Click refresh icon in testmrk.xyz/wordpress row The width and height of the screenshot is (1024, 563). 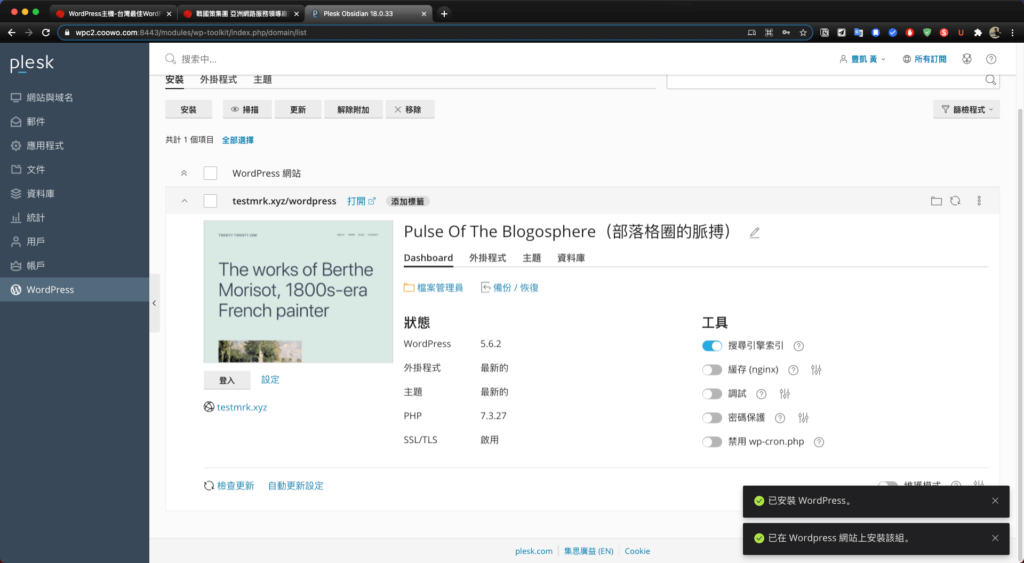coord(955,201)
